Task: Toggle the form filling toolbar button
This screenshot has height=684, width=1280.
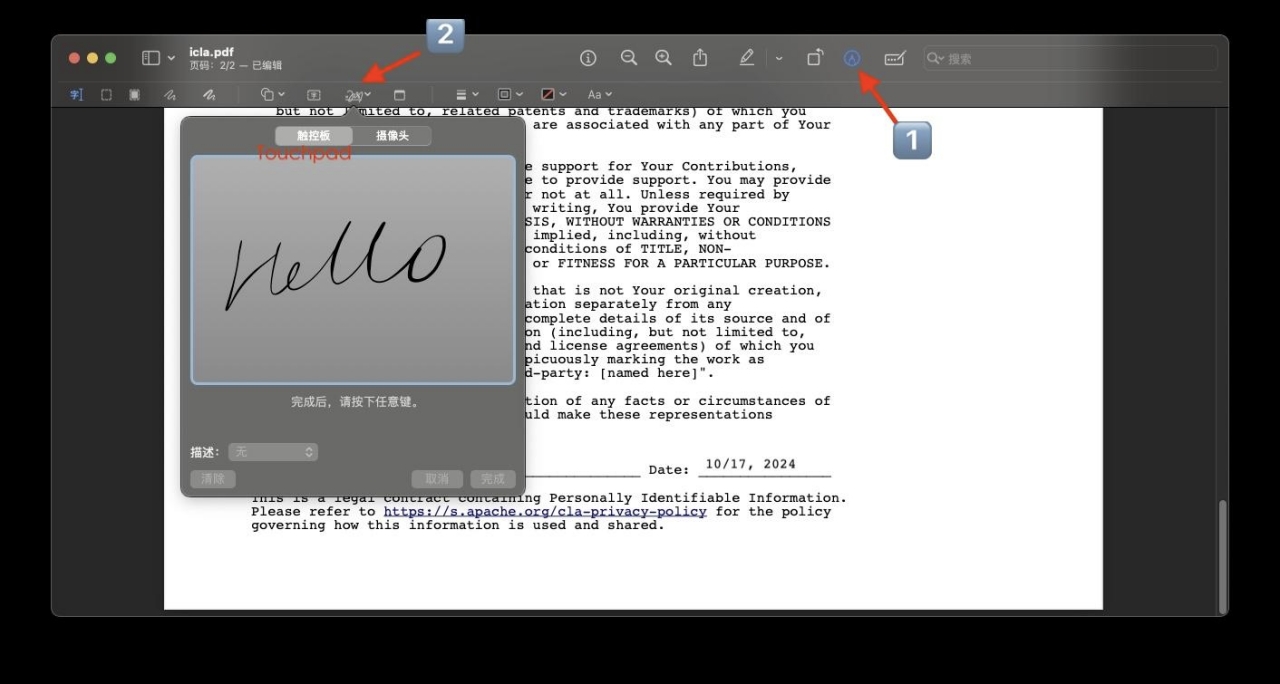Action: (x=894, y=59)
